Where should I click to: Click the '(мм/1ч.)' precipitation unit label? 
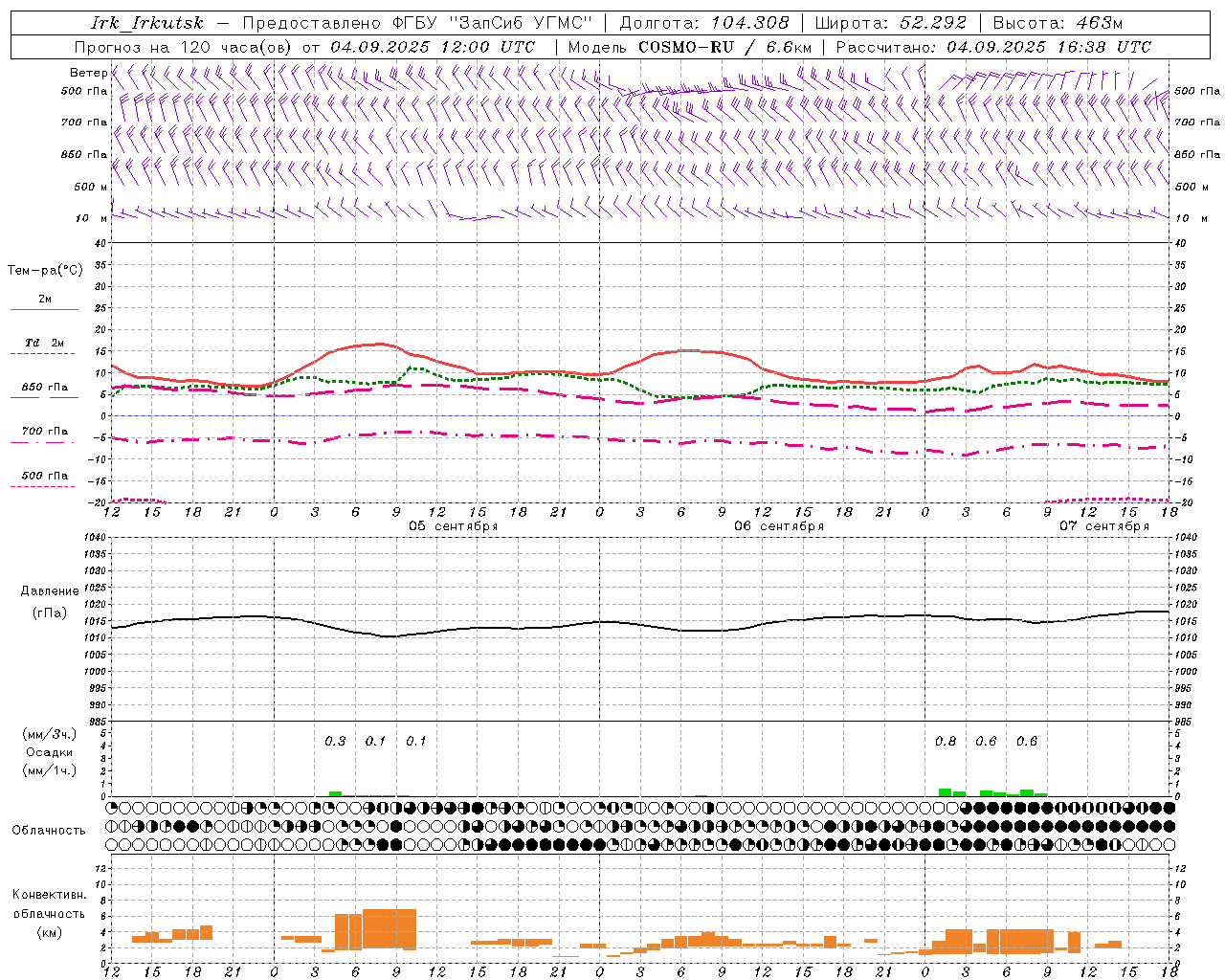coord(49,770)
